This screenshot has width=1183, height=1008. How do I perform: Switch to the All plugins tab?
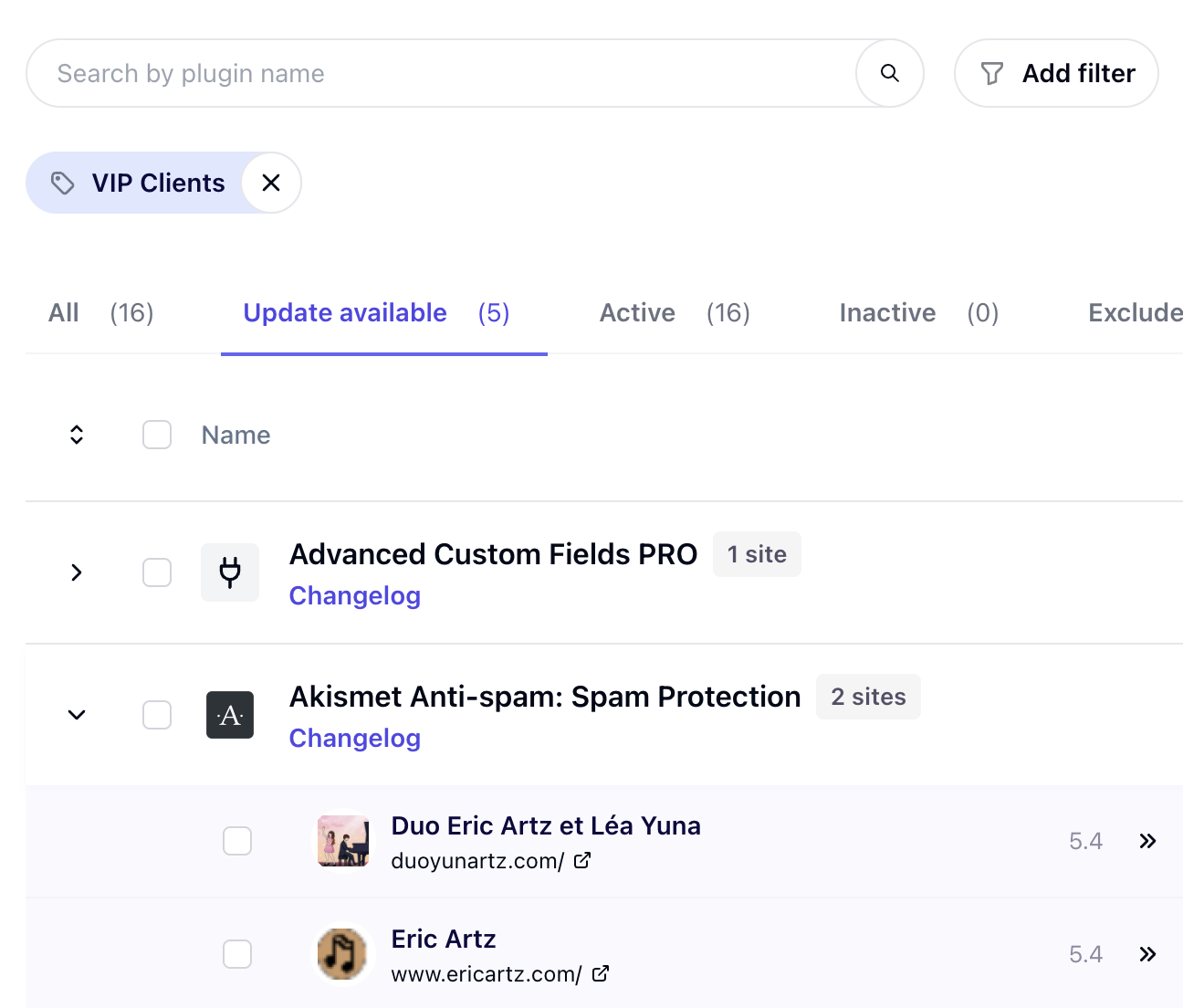[100, 313]
